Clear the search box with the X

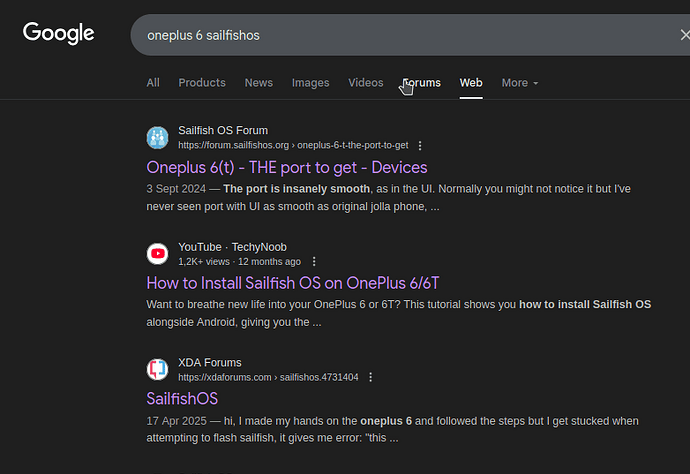(x=685, y=35)
